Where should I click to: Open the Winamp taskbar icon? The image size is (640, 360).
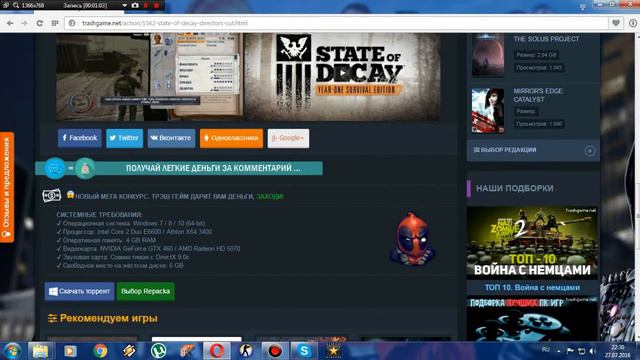[x=129, y=351]
